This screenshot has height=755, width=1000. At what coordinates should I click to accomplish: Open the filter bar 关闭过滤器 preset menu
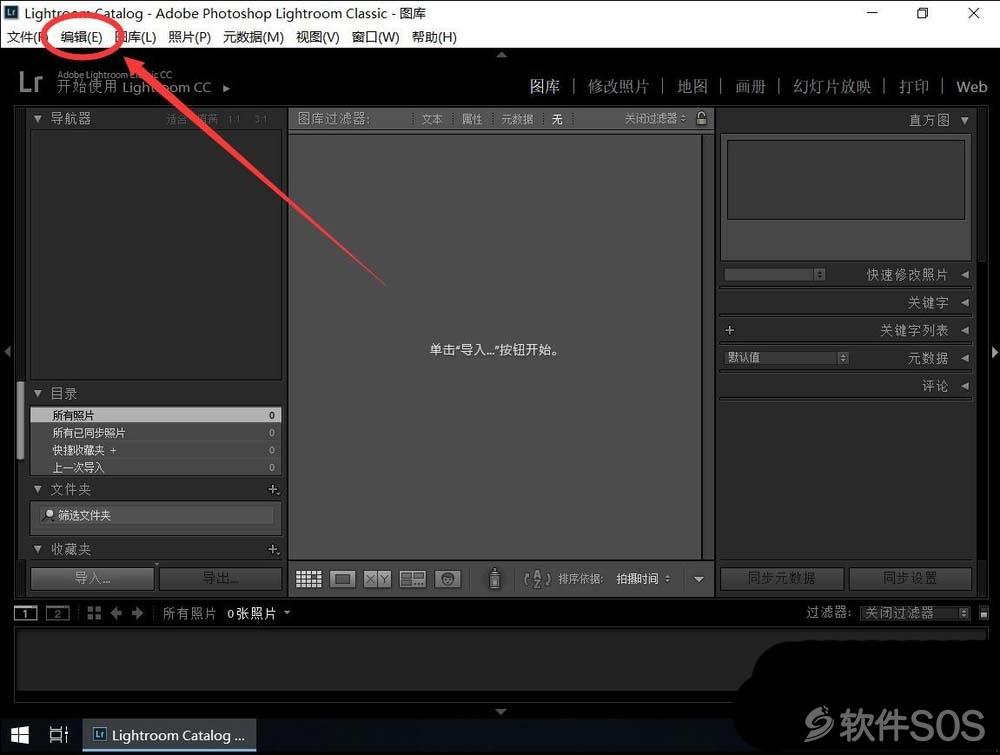point(655,119)
